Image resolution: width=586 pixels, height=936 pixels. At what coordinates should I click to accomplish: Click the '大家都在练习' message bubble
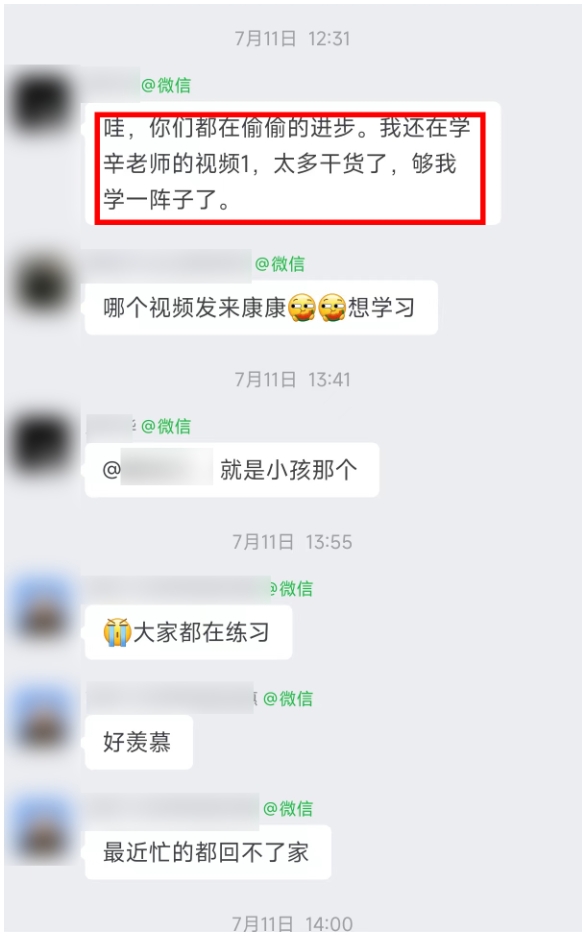(x=189, y=632)
